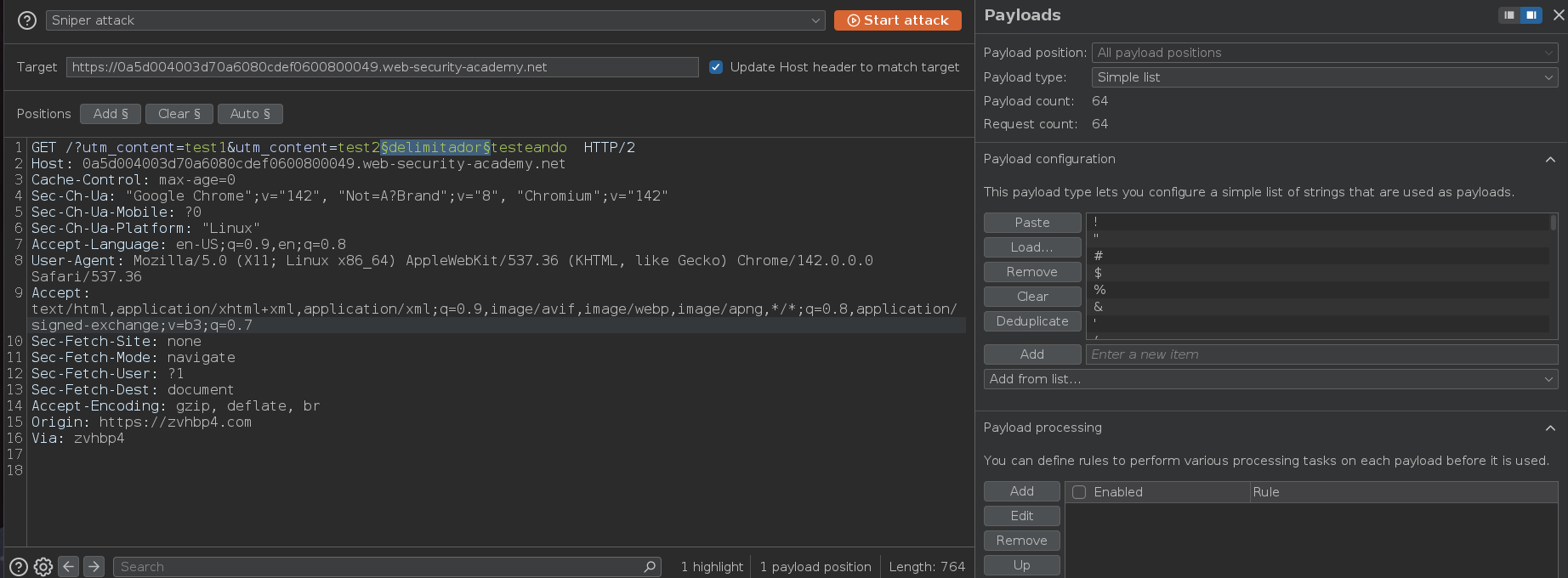Go to previous search match arrow

point(69,566)
